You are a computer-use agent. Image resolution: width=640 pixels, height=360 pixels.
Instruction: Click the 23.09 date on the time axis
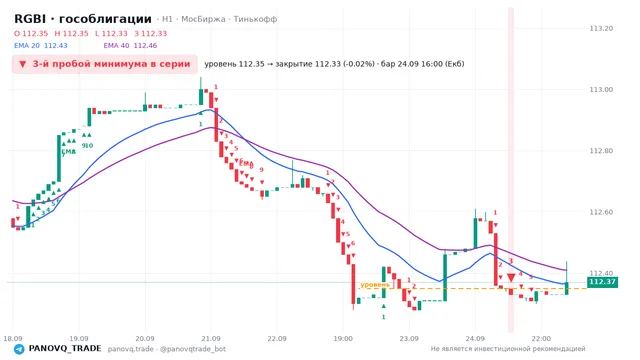409,339
